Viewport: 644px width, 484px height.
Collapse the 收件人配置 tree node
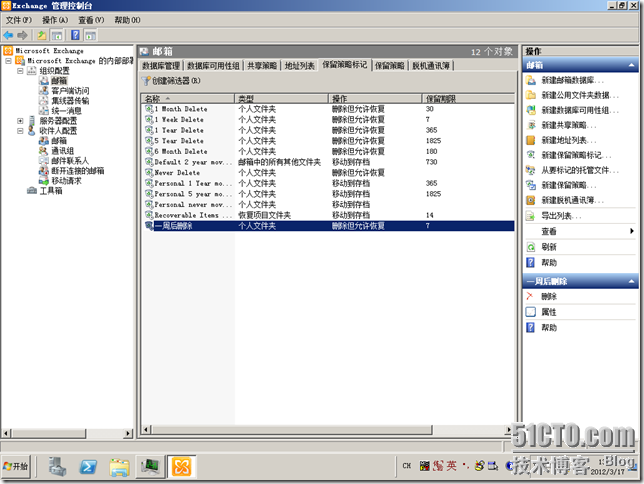click(22, 130)
